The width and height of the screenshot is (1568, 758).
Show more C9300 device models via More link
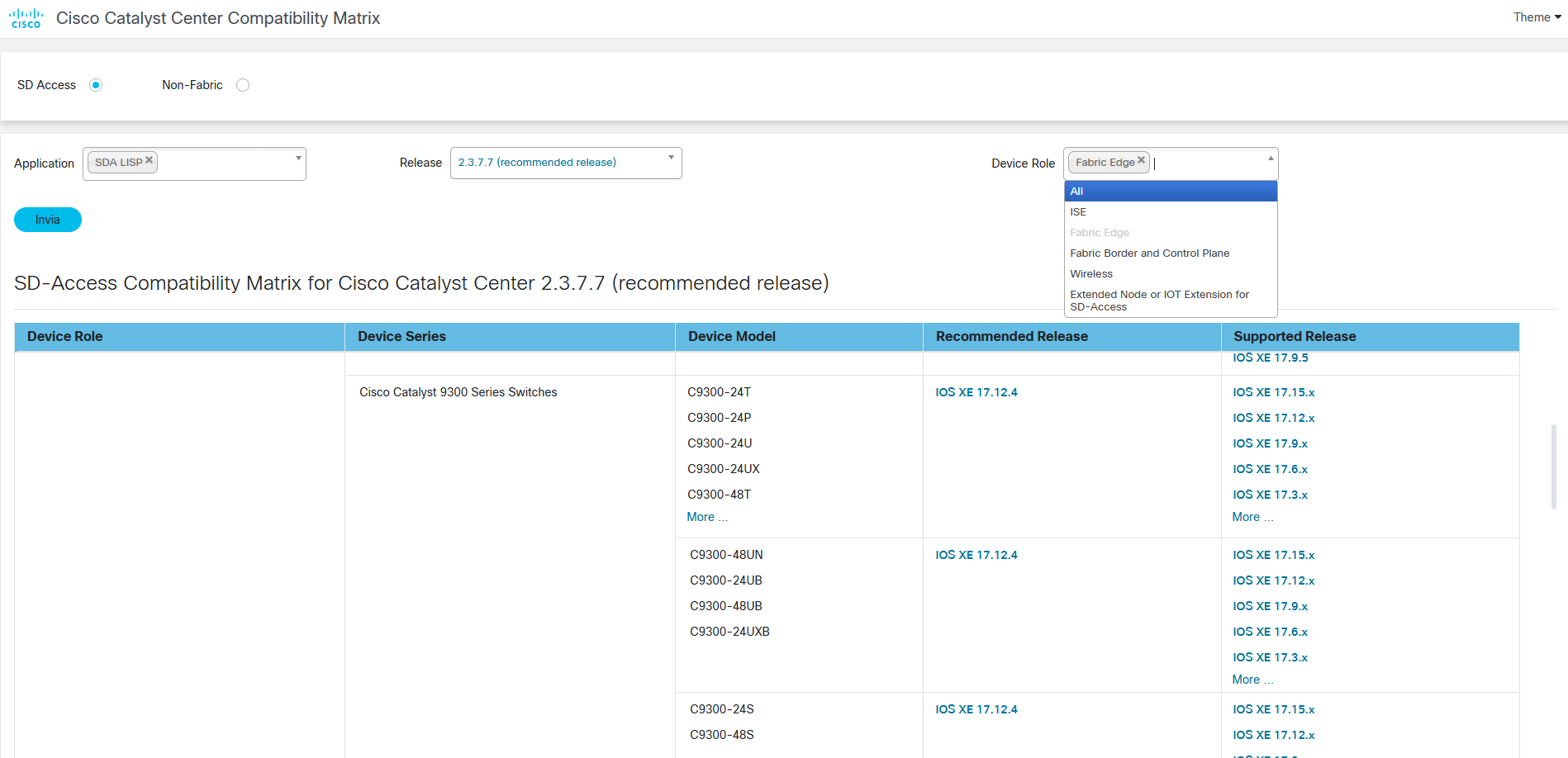[706, 517]
